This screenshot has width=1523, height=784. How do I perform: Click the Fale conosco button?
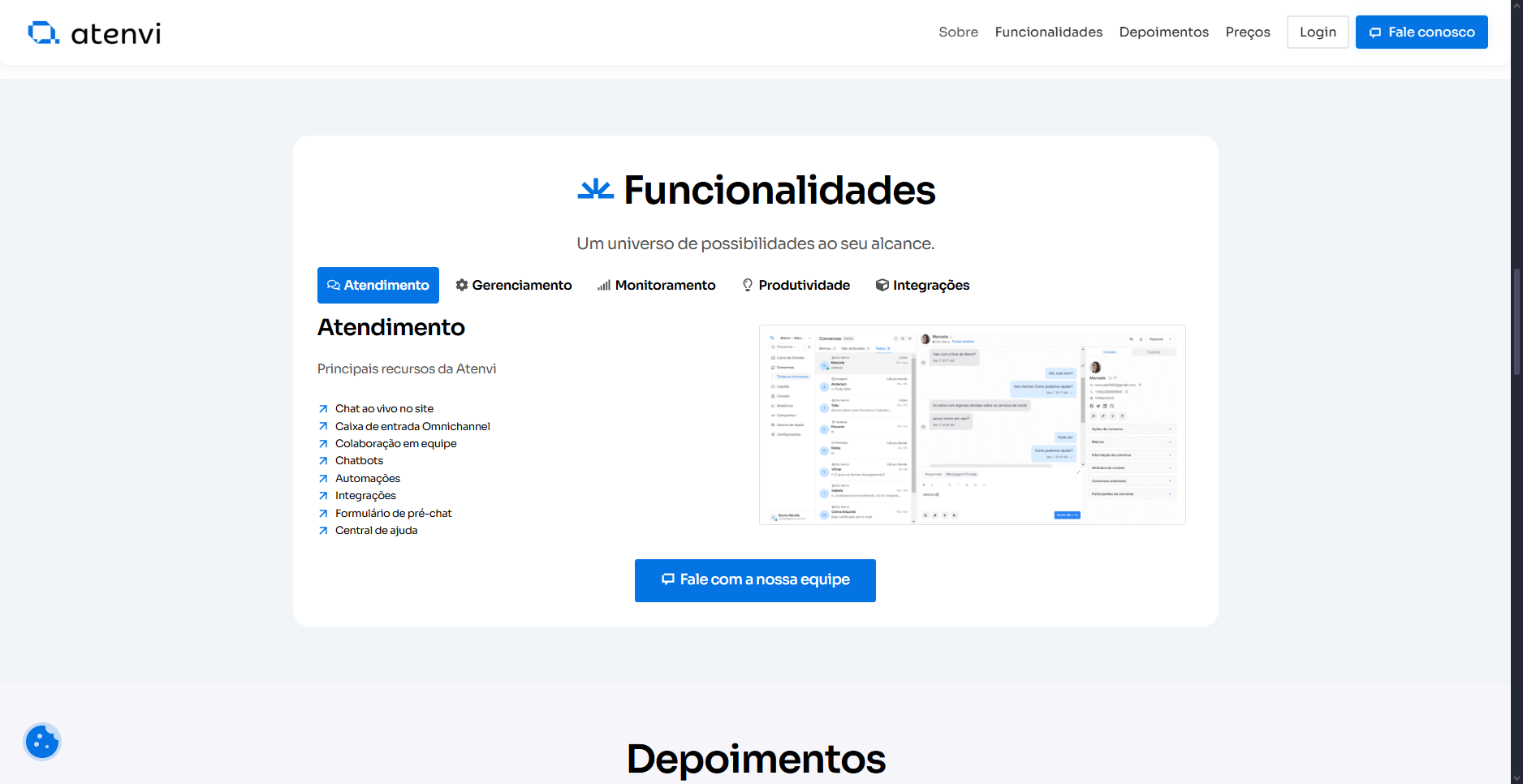1422,32
